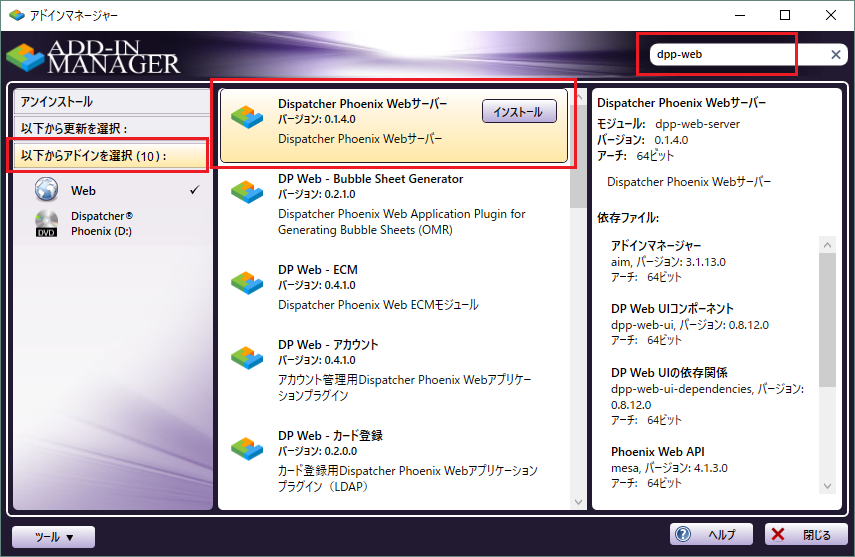Close the window with title bar X
This screenshot has width=855, height=557.
[830, 15]
